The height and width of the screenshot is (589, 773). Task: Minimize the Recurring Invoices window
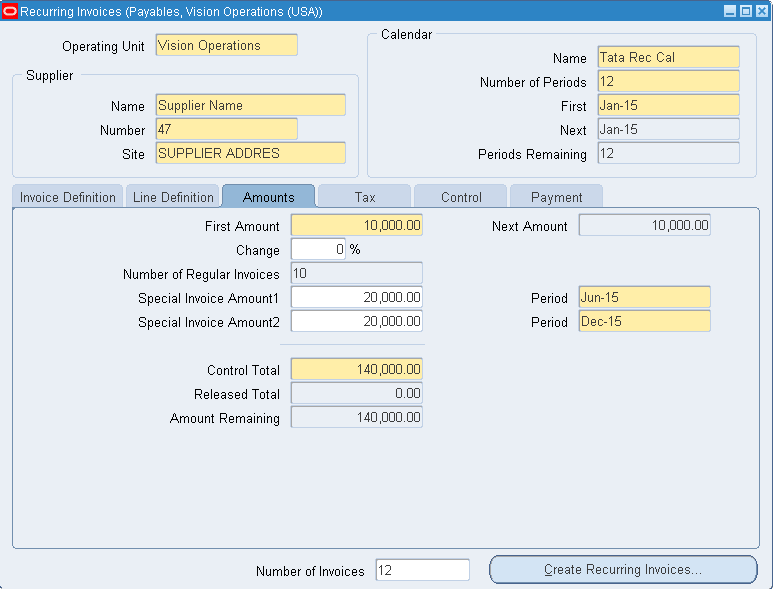coord(730,11)
